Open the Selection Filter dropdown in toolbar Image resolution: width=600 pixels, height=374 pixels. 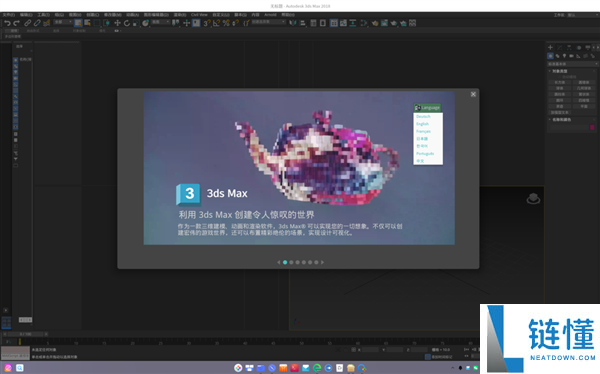click(63, 22)
